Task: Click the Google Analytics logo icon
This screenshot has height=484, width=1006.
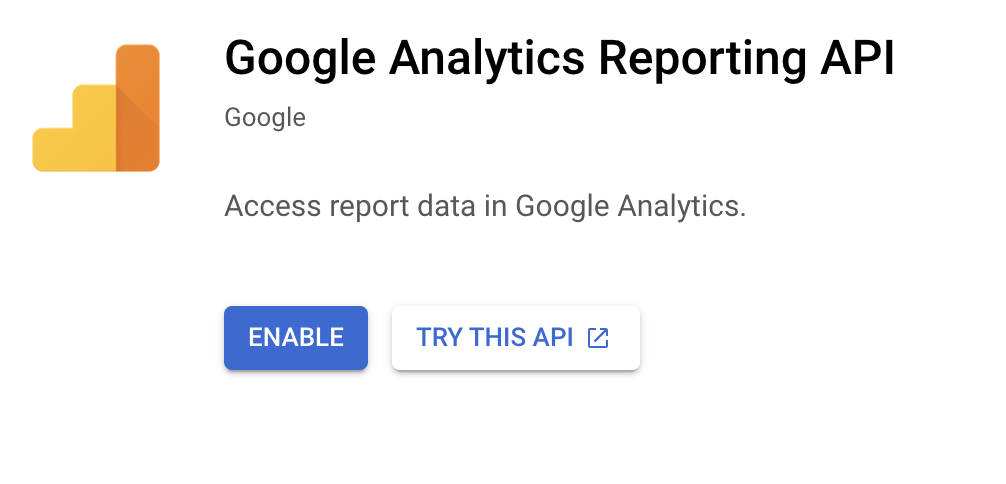Action: pos(96,108)
